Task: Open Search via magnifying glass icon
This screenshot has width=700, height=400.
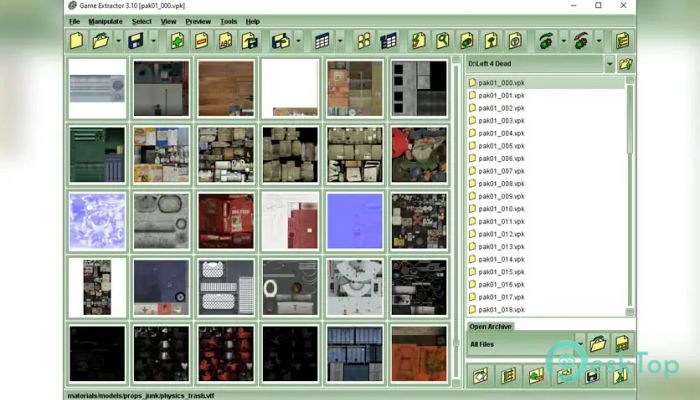Action: (442, 41)
